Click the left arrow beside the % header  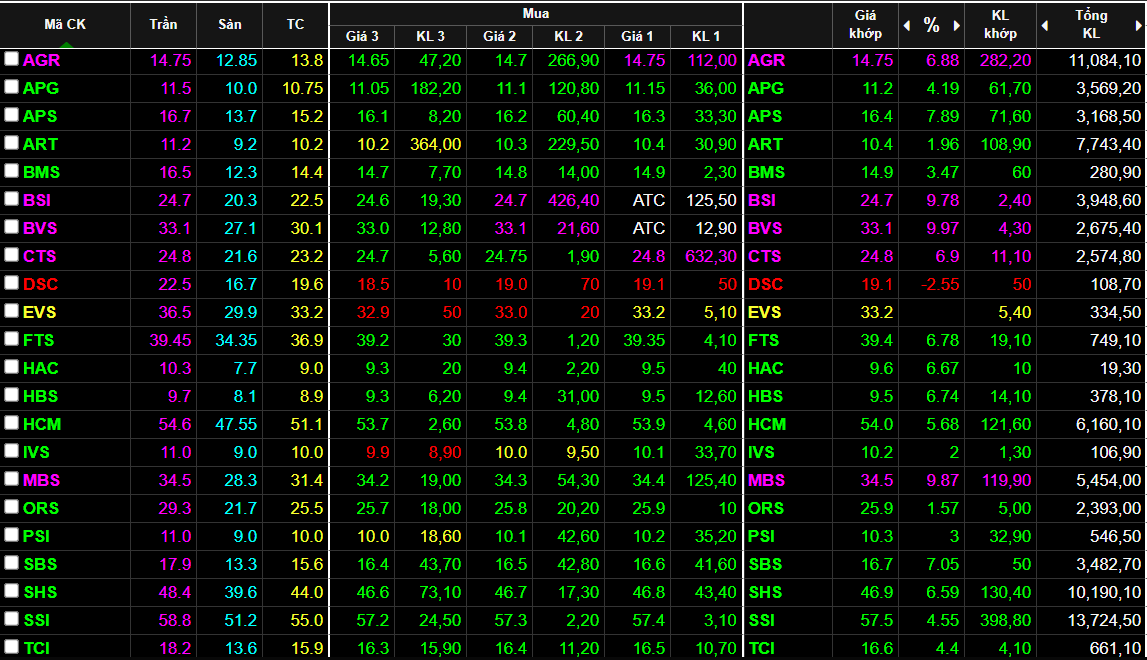pos(907,26)
